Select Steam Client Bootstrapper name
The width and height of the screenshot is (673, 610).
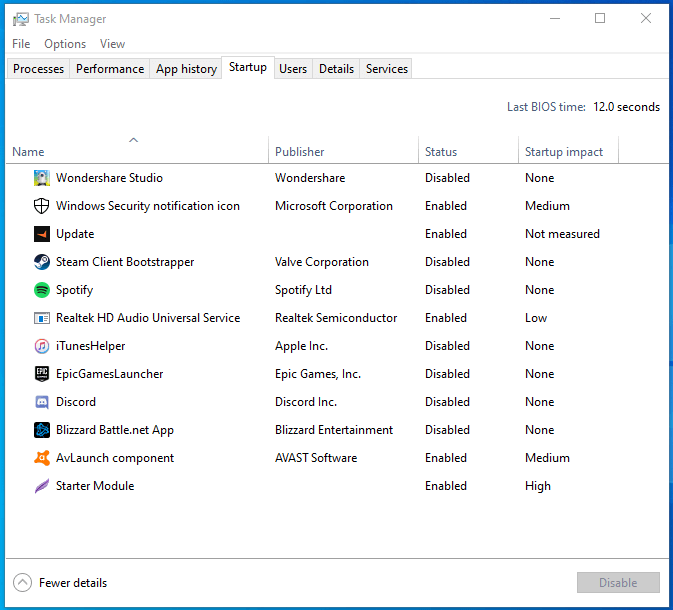click(x=125, y=262)
